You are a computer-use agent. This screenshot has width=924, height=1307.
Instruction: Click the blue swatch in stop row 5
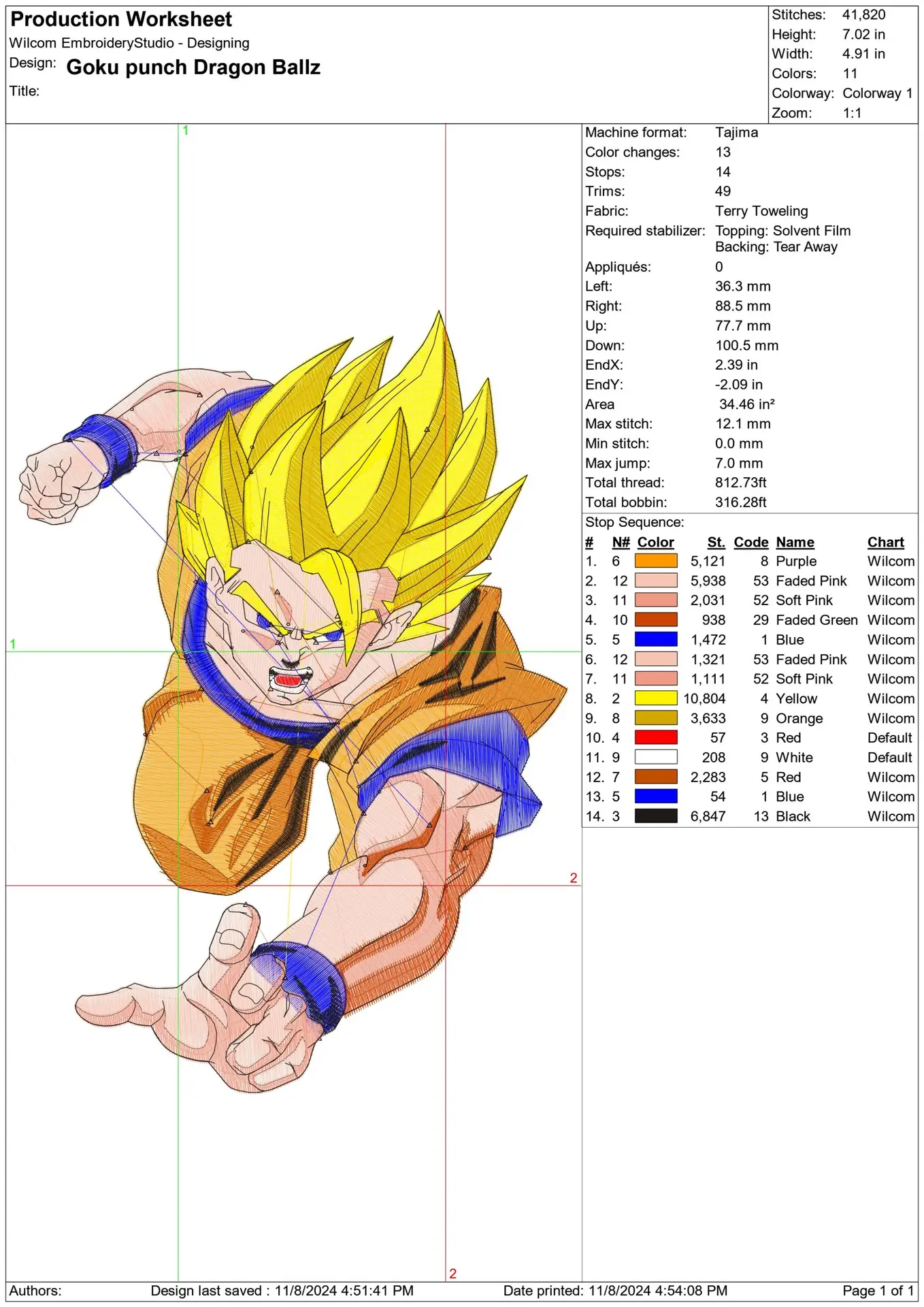point(656,640)
